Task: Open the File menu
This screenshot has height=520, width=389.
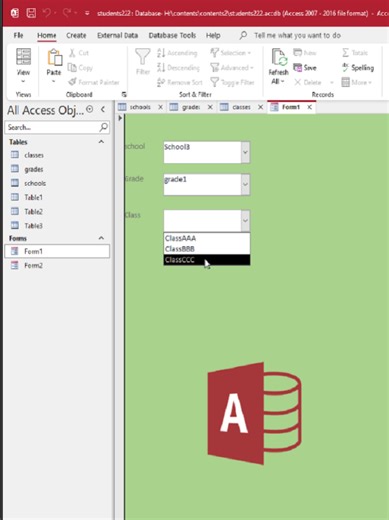Action: pyautogui.click(x=18, y=35)
